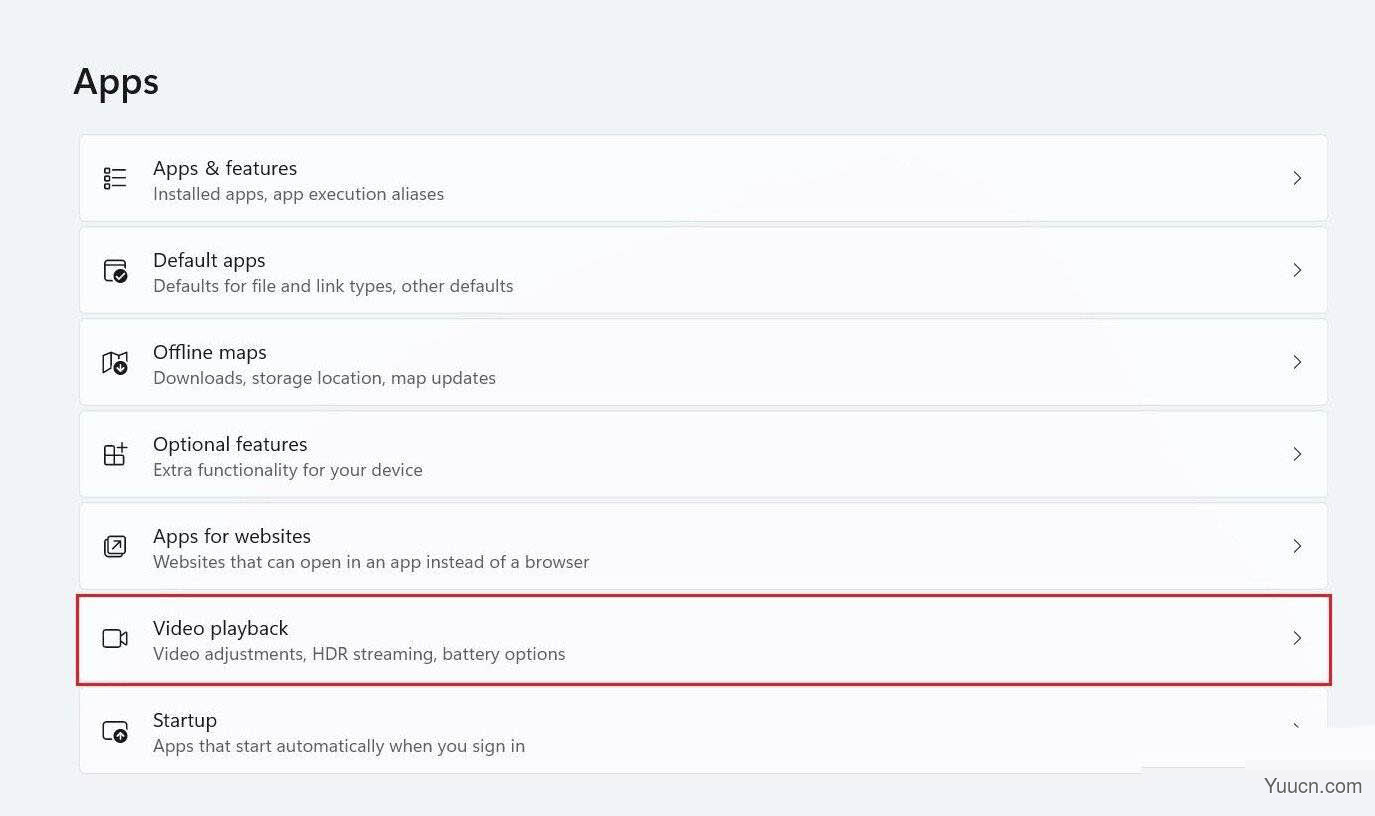Click the Default apps checkmark icon
The height and width of the screenshot is (816, 1375).
(115, 270)
